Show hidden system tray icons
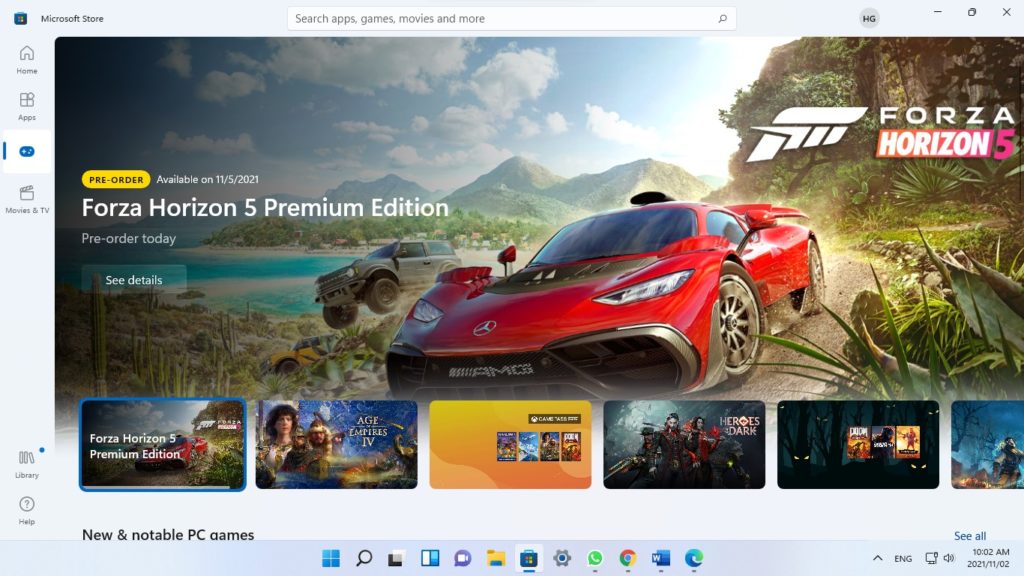 [878, 558]
